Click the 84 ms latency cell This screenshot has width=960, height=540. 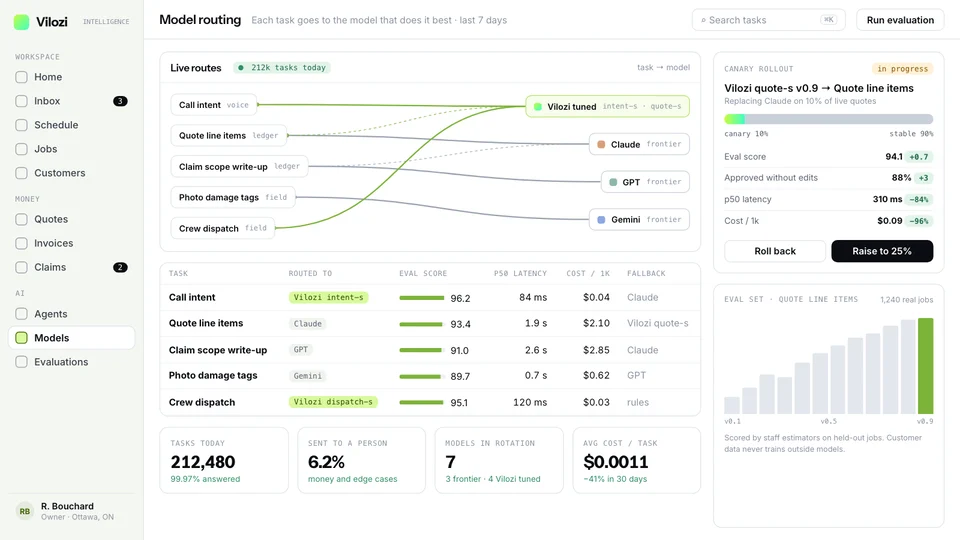533,298
